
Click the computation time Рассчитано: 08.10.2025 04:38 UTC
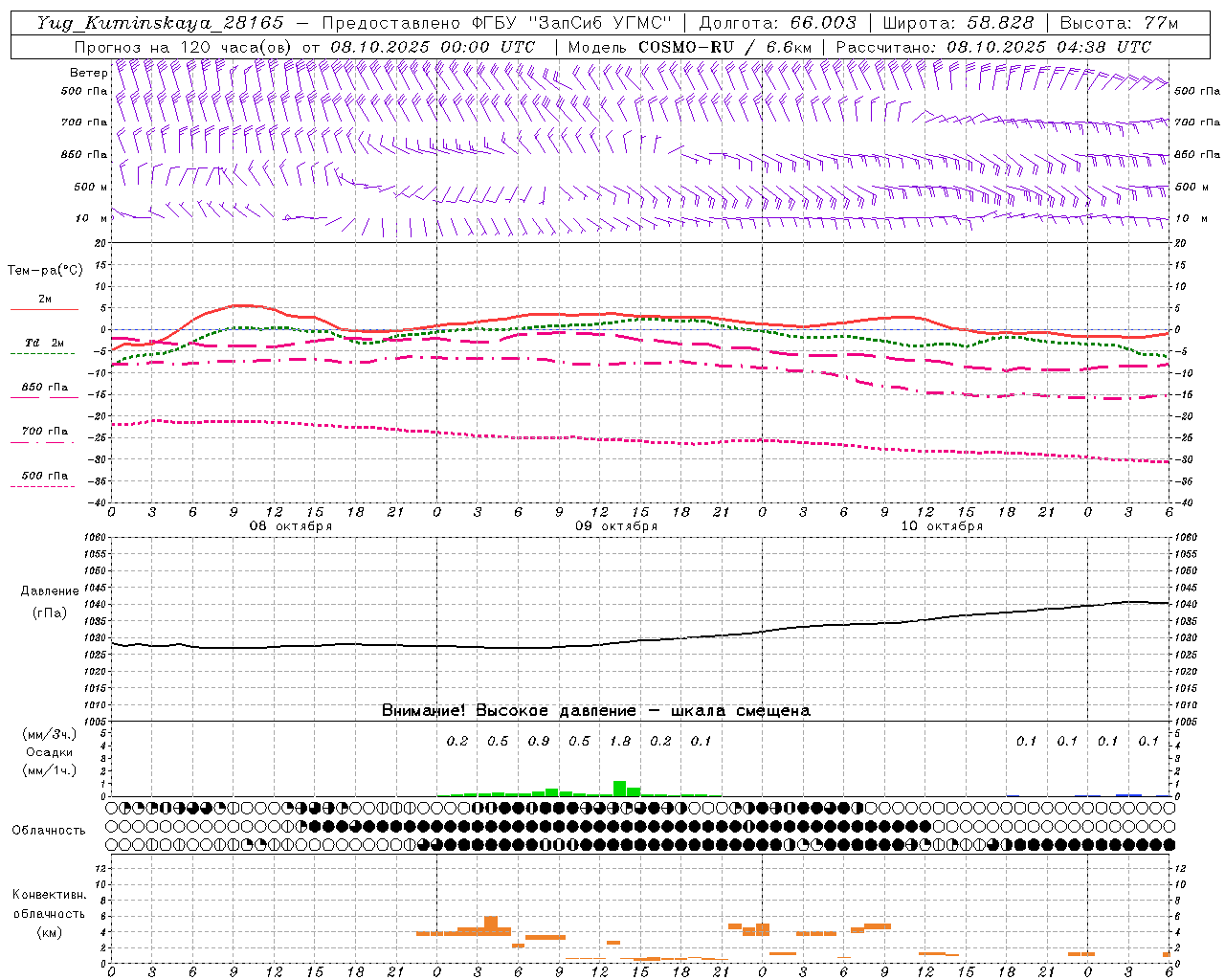tap(993, 47)
